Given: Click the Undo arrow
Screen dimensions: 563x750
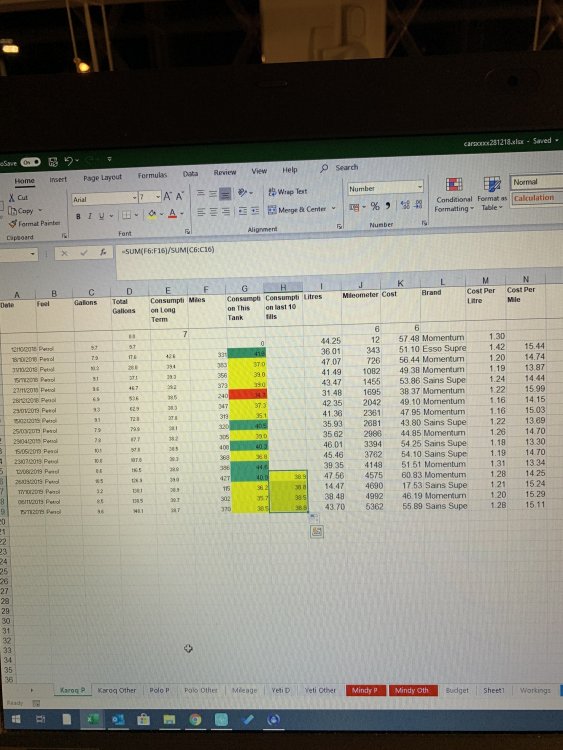Looking at the screenshot, I should pos(68,161).
